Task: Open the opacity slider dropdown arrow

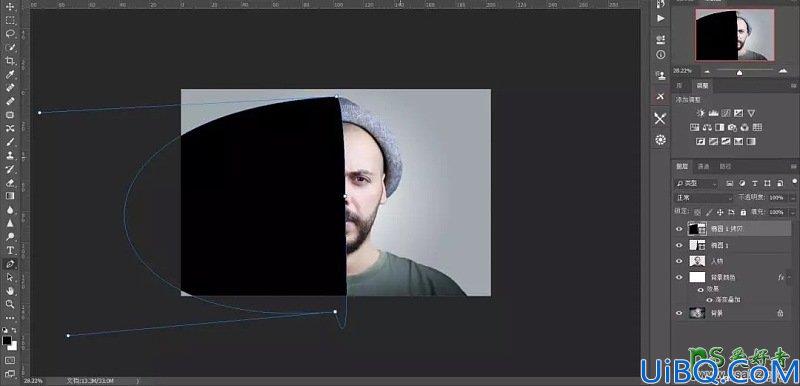Action: (792, 197)
